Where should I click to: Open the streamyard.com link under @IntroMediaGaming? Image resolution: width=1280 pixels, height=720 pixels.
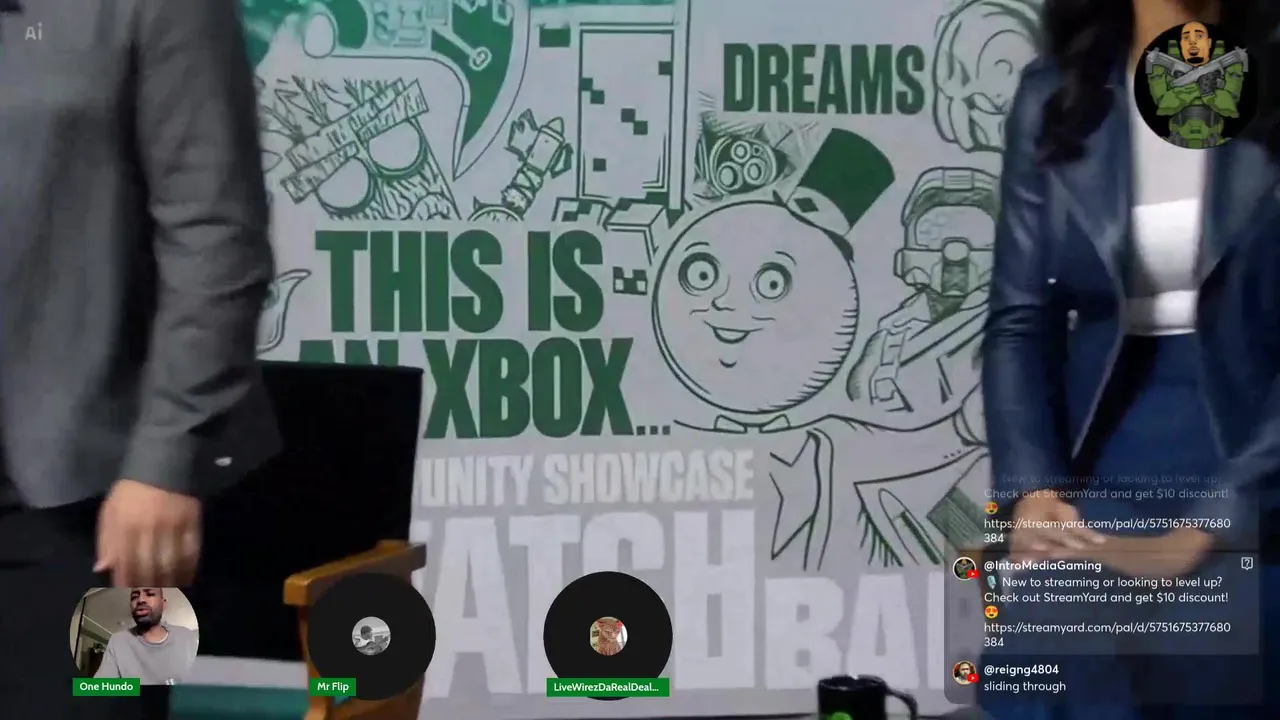(x=1107, y=635)
